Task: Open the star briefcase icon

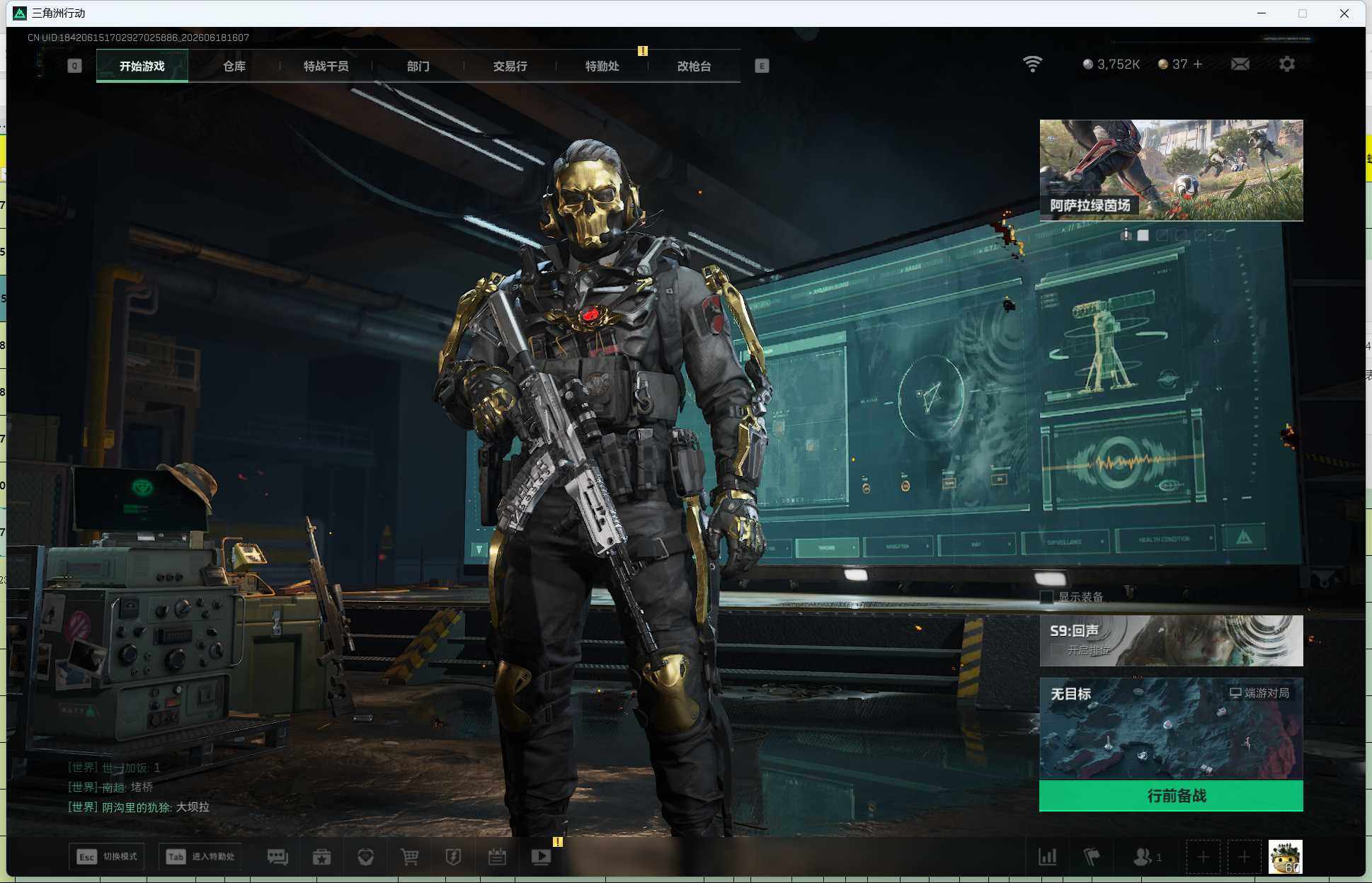Action: coord(322,857)
